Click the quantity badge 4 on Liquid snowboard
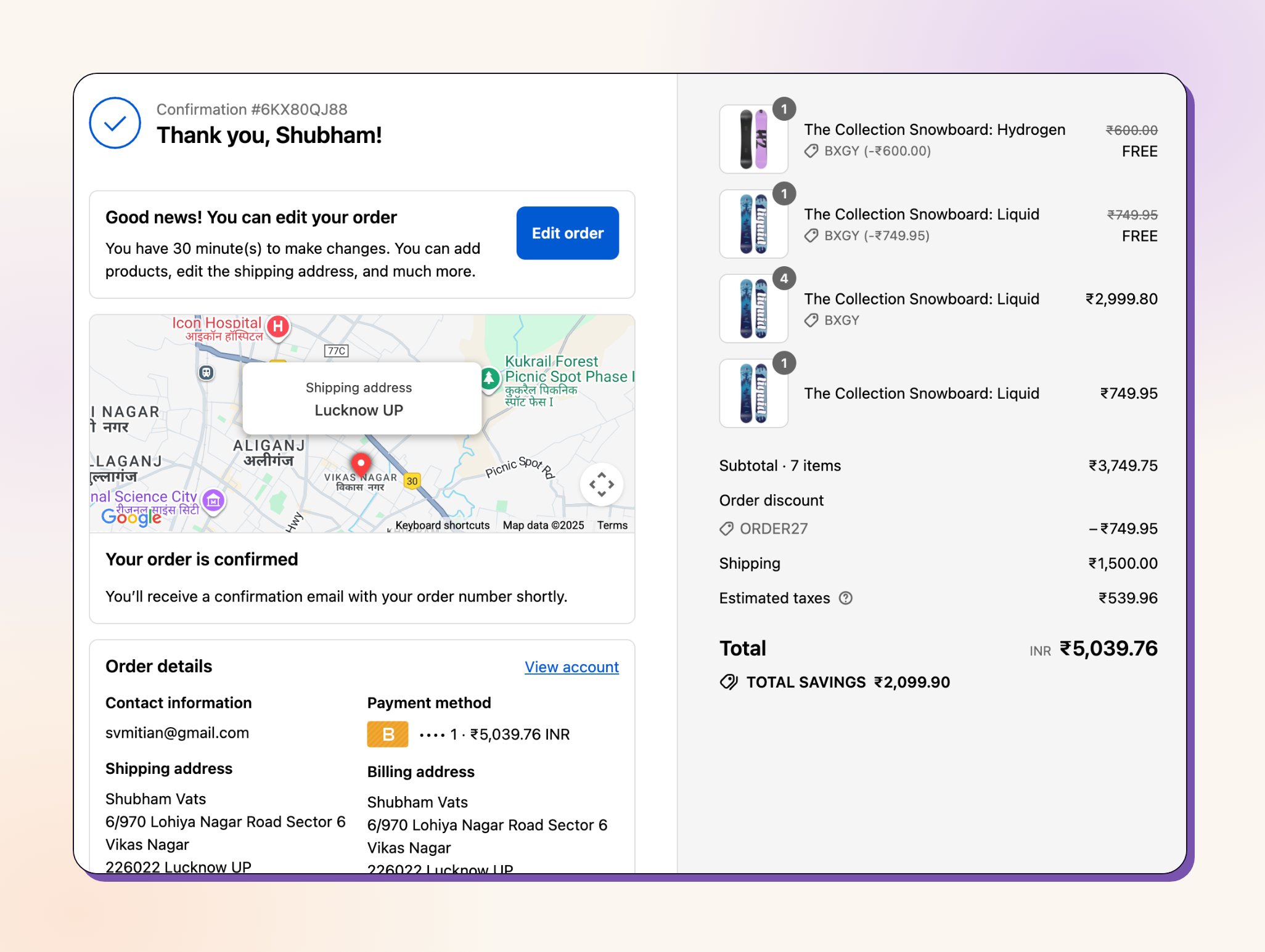The height and width of the screenshot is (952, 1265). tap(784, 279)
